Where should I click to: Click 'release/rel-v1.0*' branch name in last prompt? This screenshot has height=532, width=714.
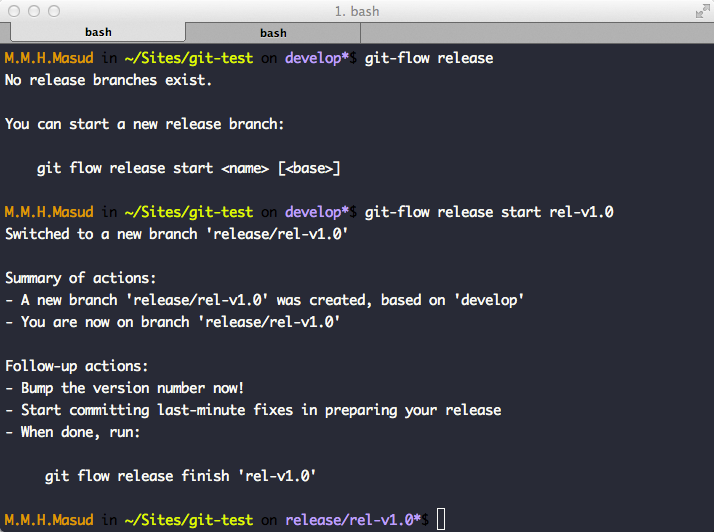[353, 520]
